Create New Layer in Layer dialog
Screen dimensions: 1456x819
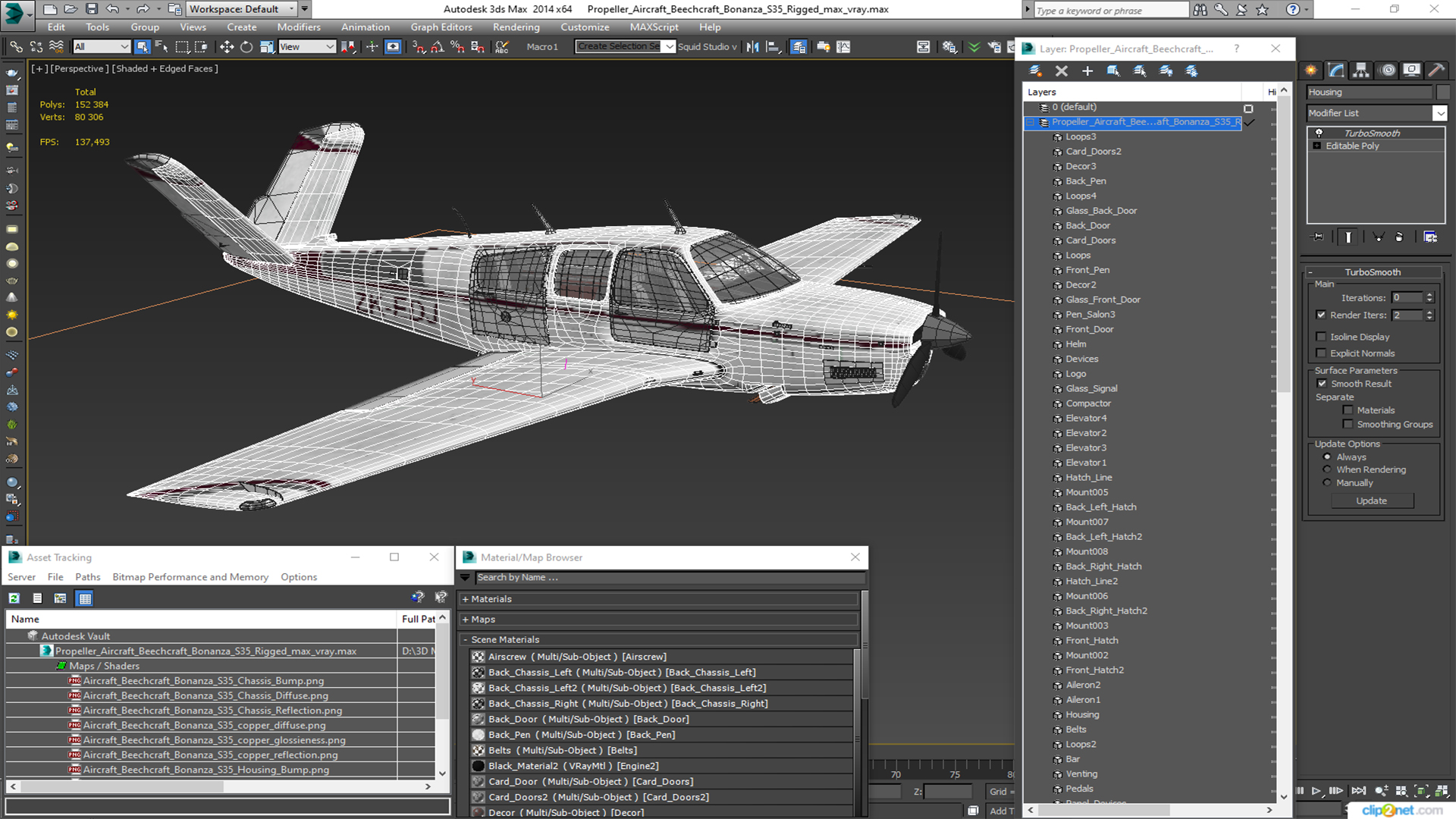1035,71
